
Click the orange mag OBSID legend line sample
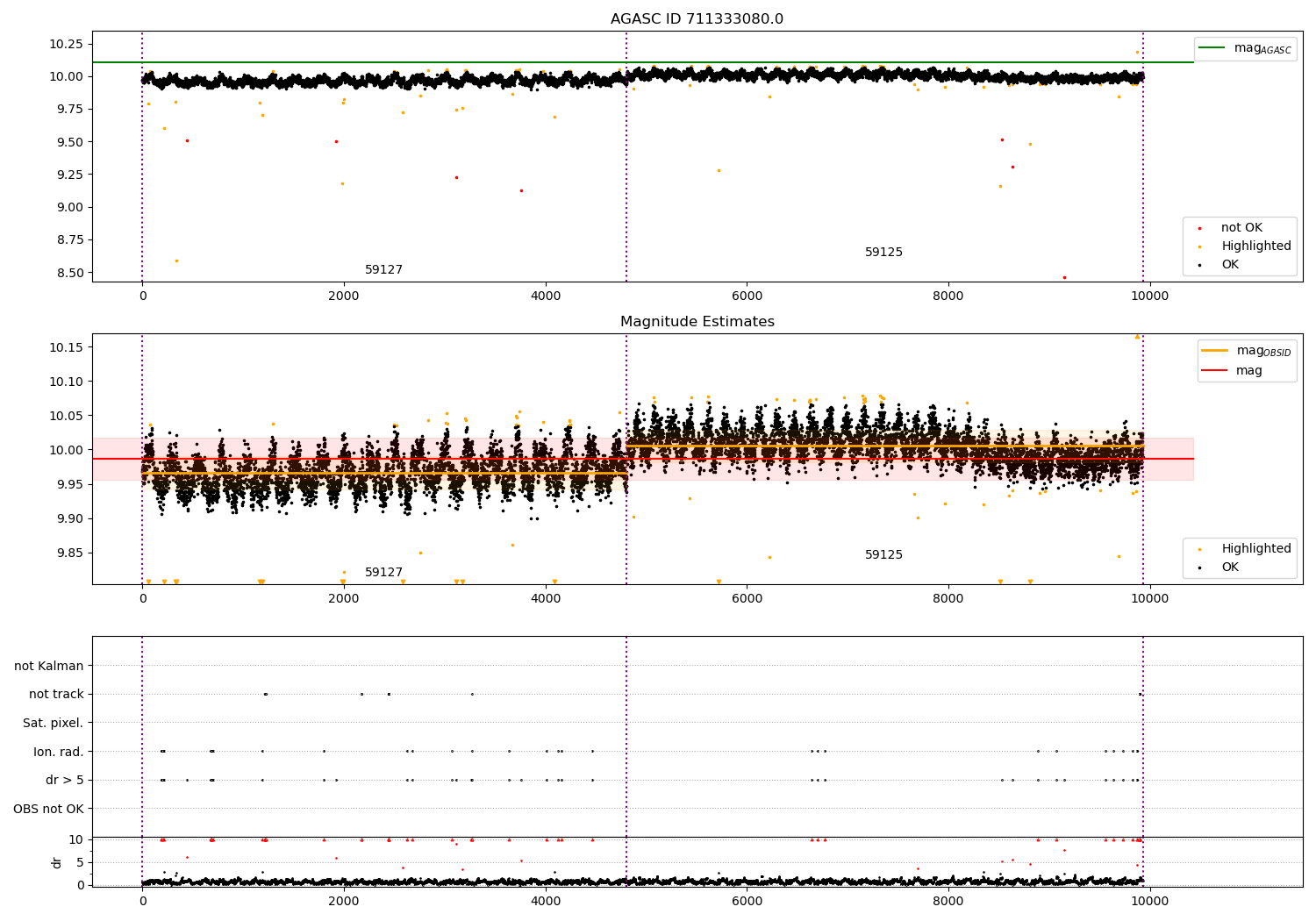pyautogui.click(x=1215, y=351)
